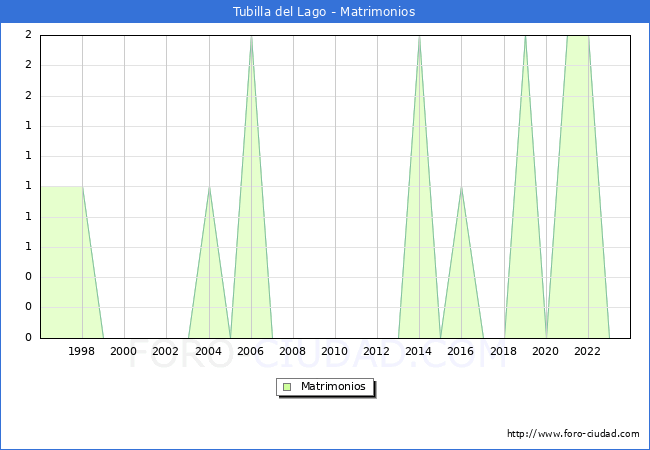Select the 2010 x-axis label

coord(335,351)
